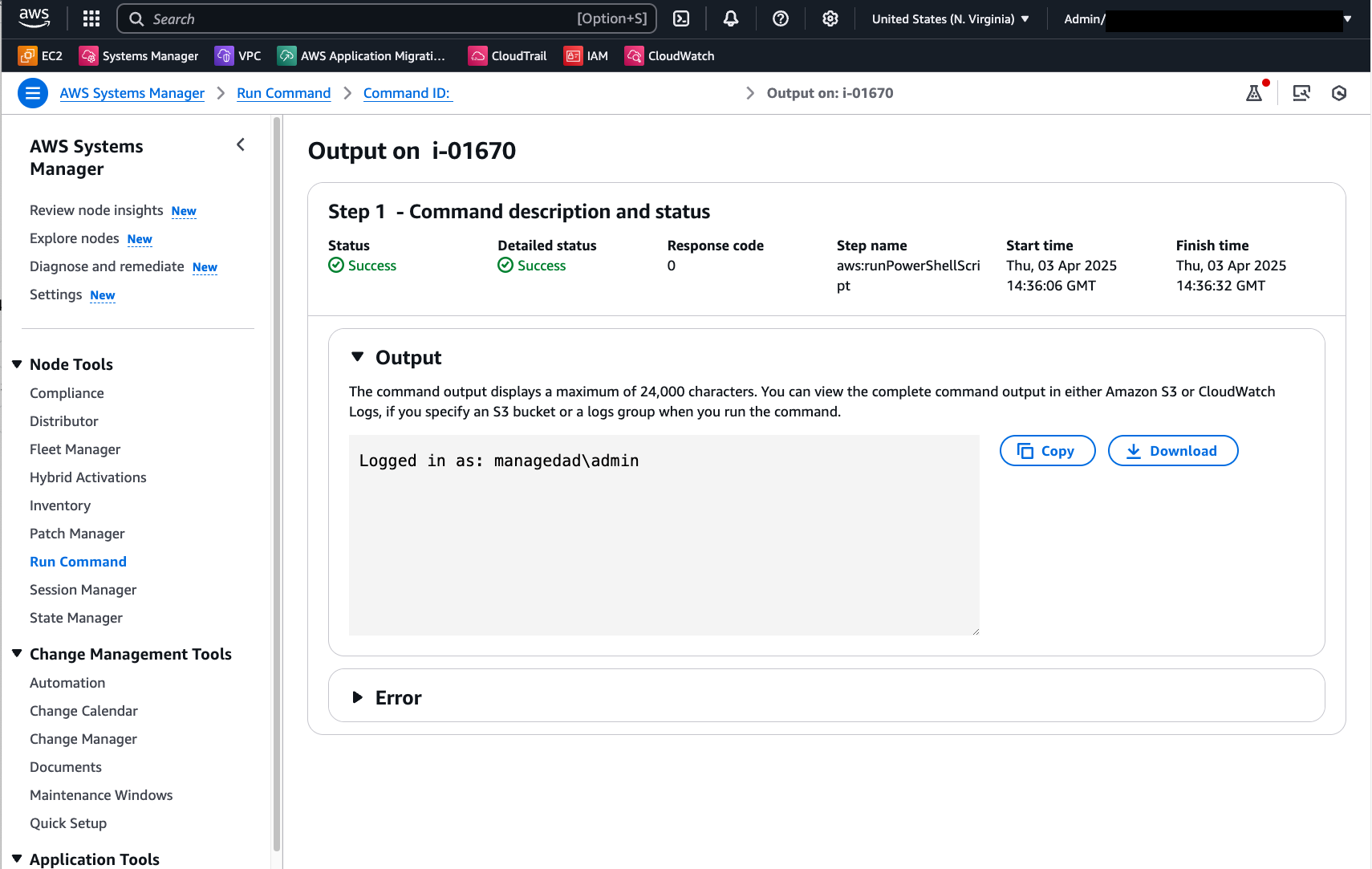Screen dimensions: 1372x869
Task: Download the command output
Action: (1173, 450)
